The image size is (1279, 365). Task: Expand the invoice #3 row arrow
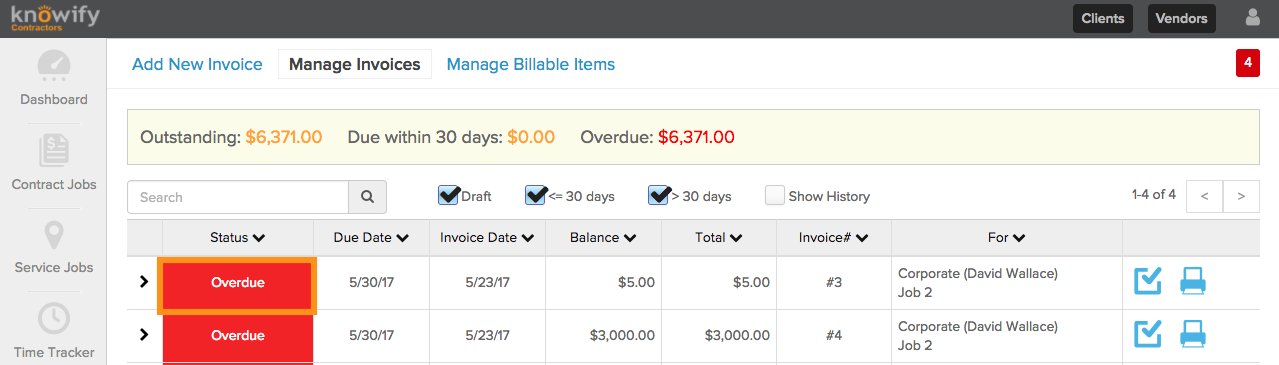[143, 282]
